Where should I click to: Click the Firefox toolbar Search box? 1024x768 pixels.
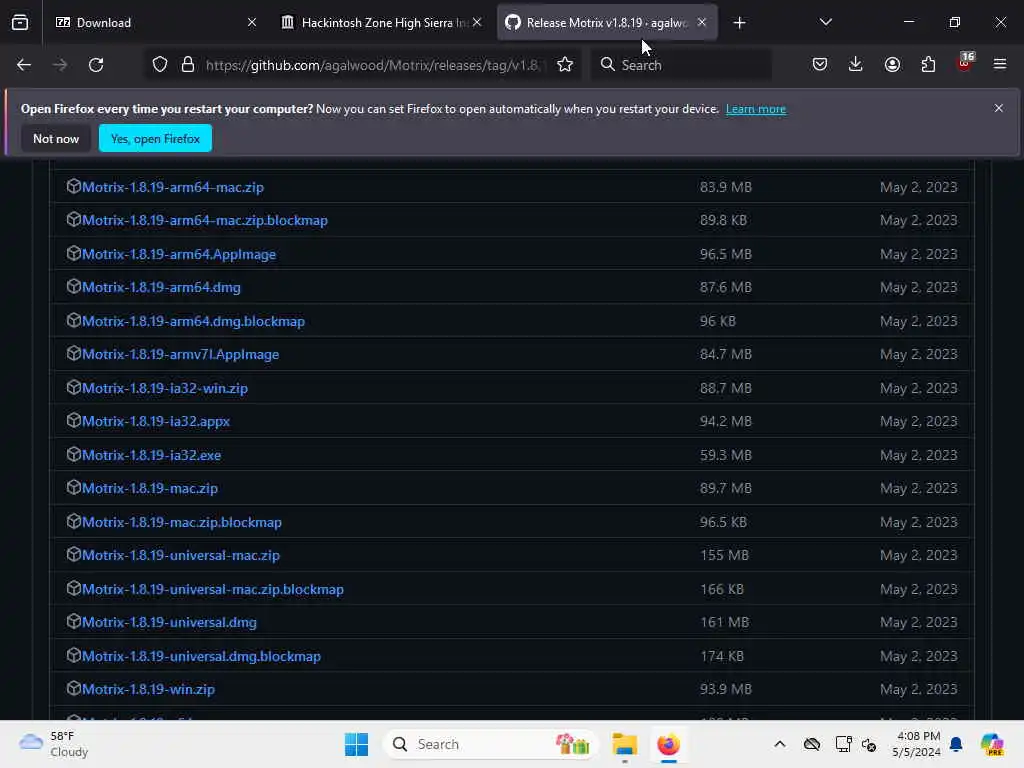pos(682,65)
